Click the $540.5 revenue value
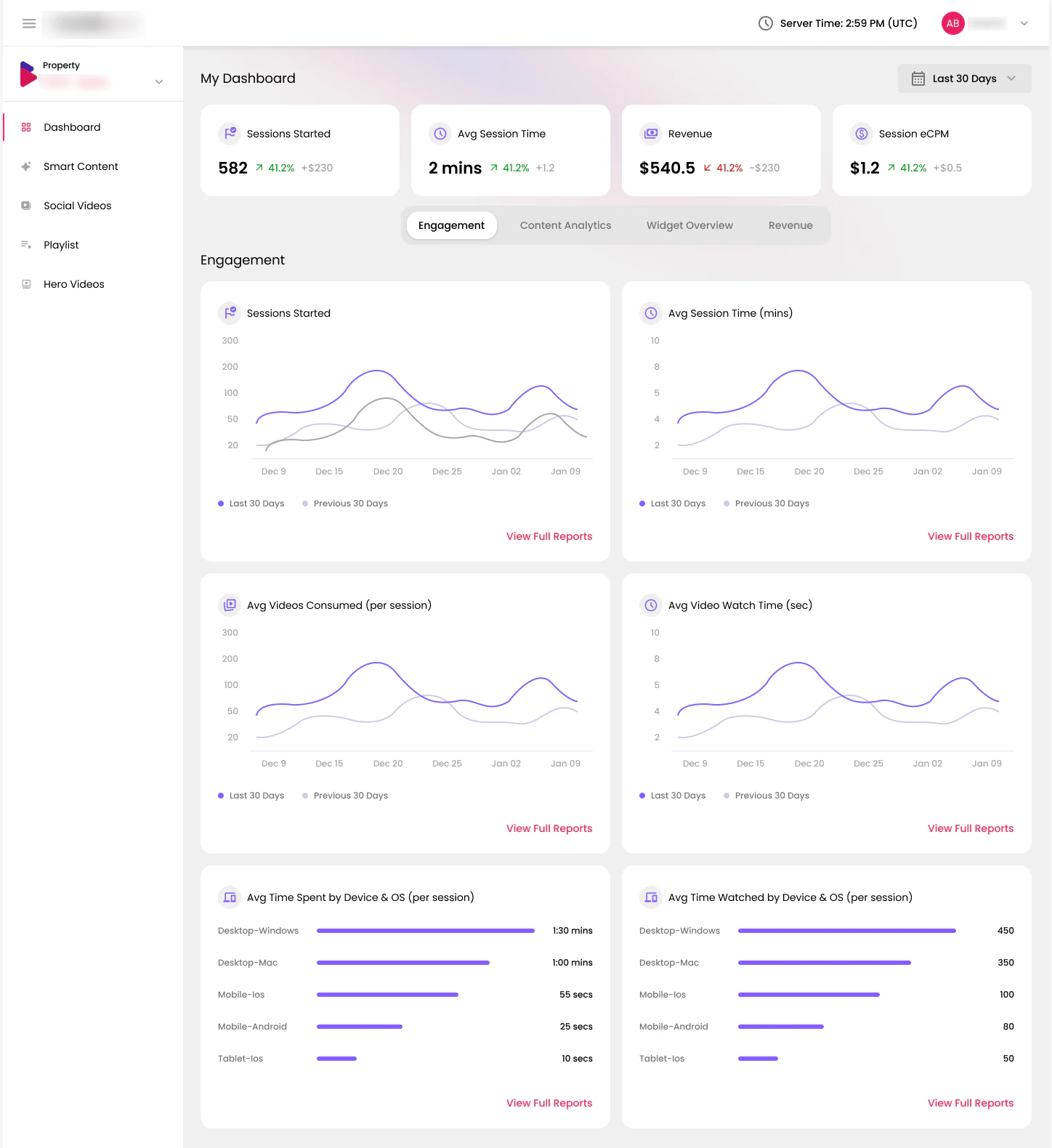The height and width of the screenshot is (1148, 1052). coord(667,168)
